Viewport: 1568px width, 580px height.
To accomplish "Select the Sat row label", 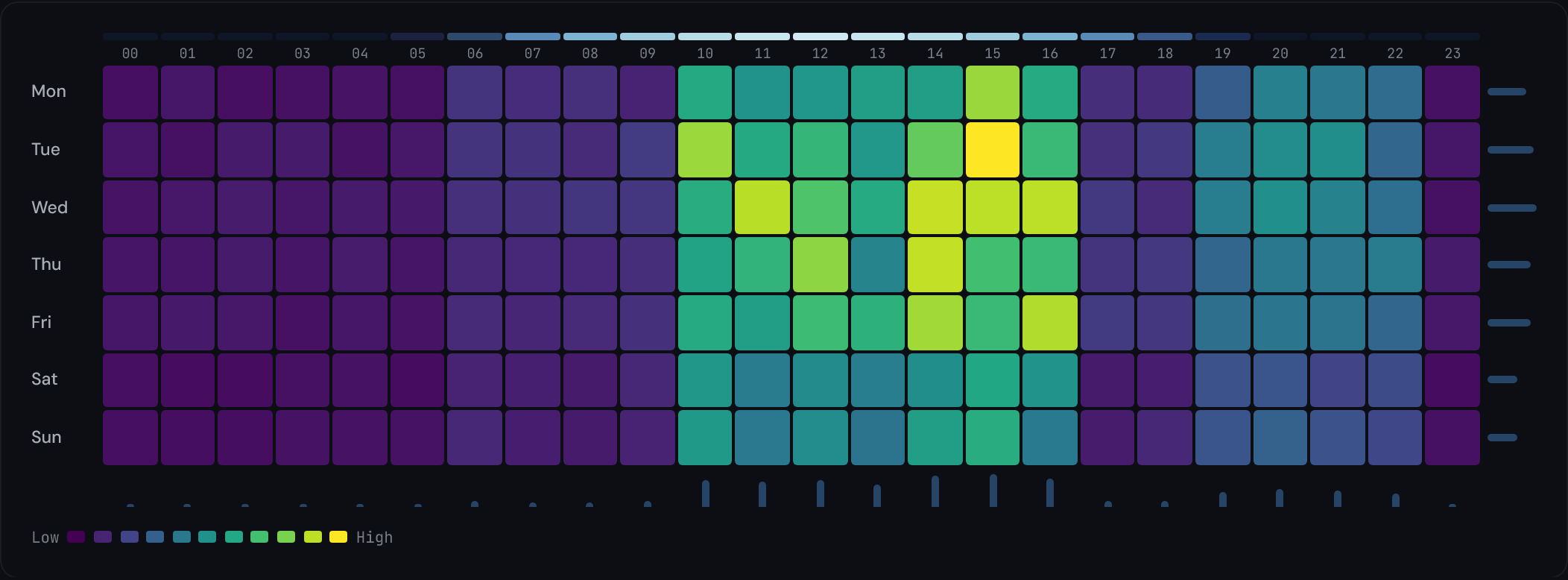I will tap(44, 379).
